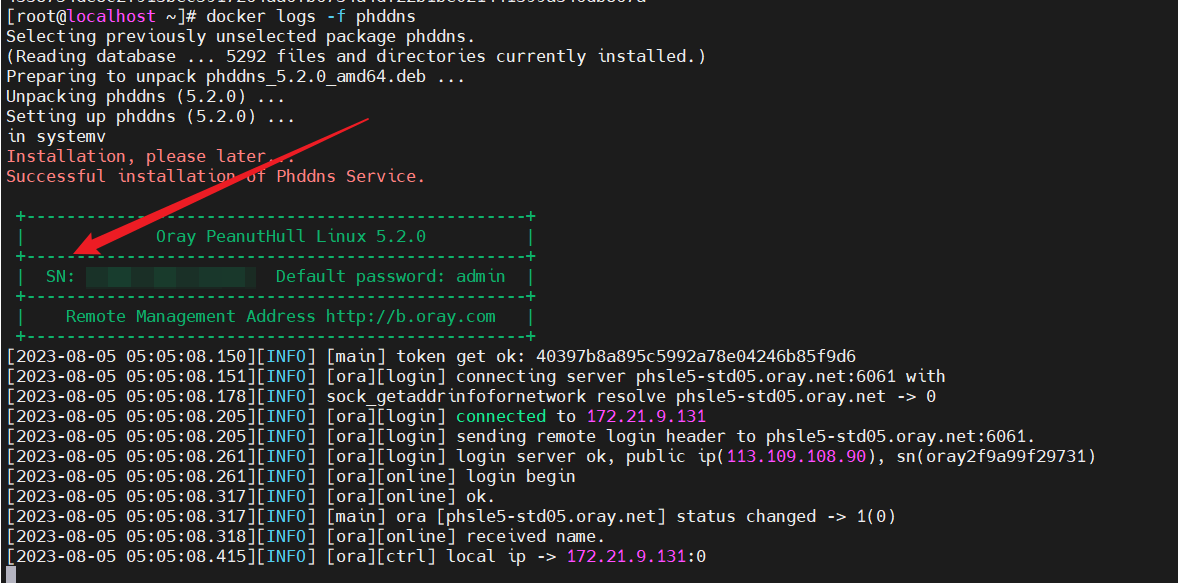Viewport: 1178px width, 583px height.
Task: Click the green 'connected' status word
Action: click(501, 416)
